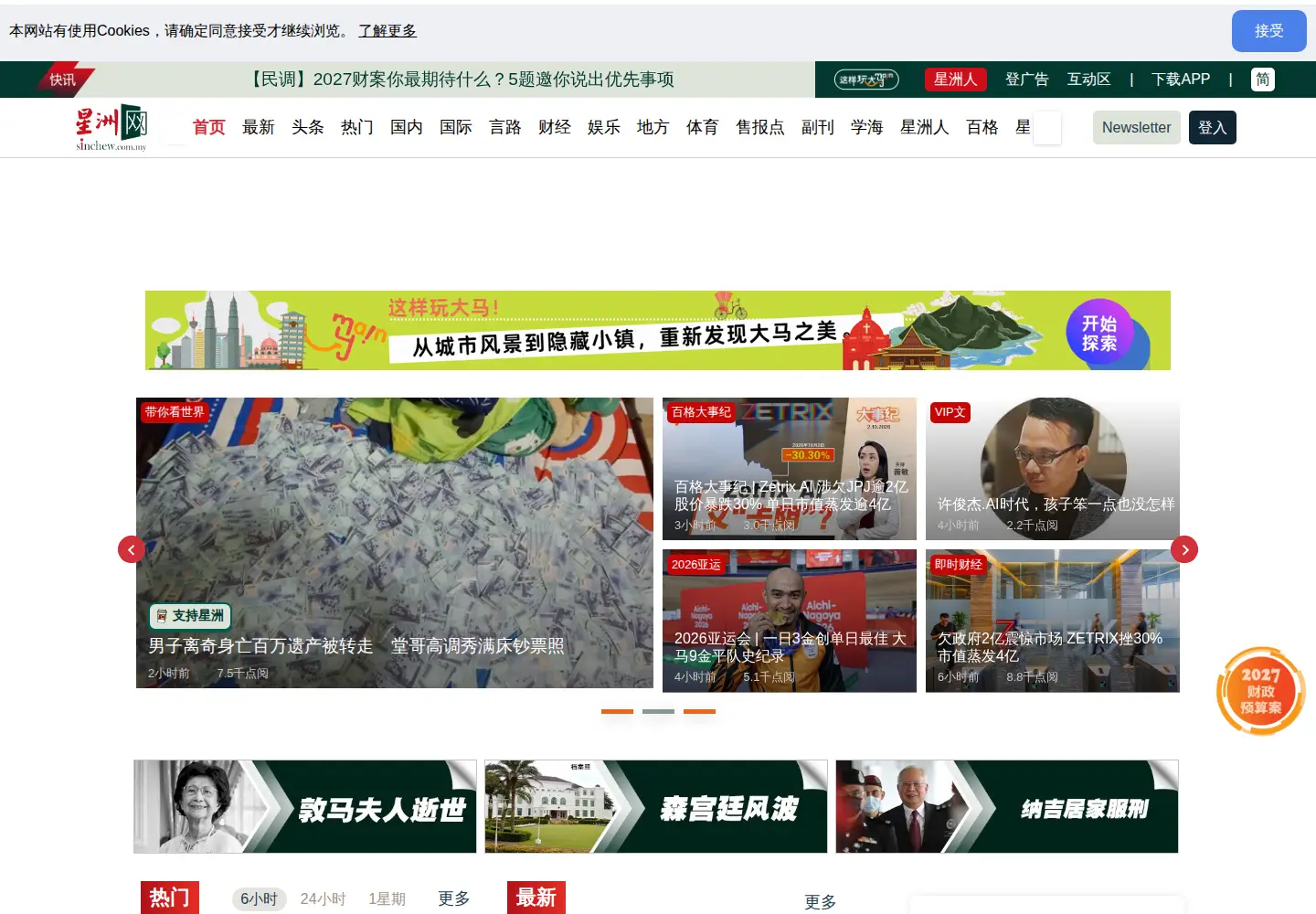Click 更多 beside 最新 section

tap(821, 902)
